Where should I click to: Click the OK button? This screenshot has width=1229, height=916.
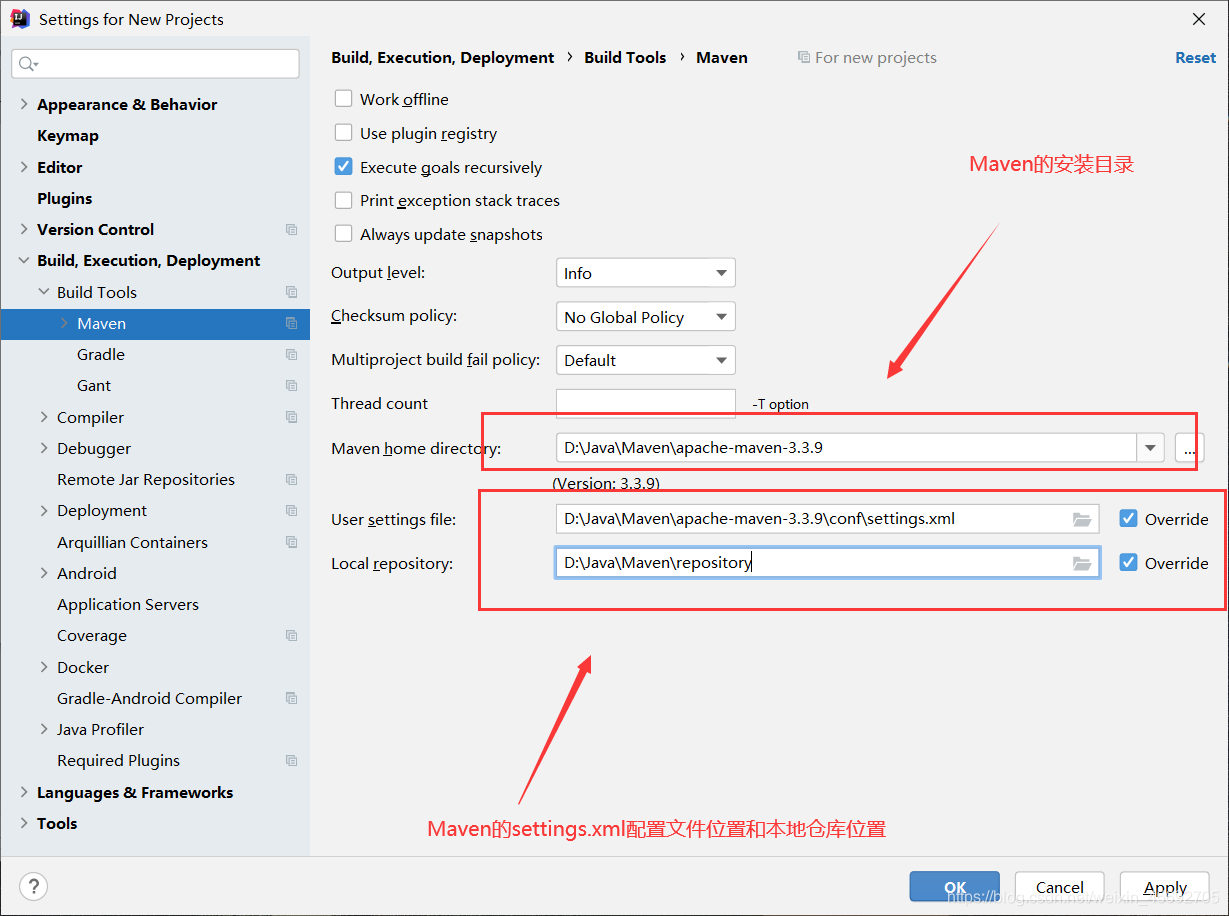955,887
